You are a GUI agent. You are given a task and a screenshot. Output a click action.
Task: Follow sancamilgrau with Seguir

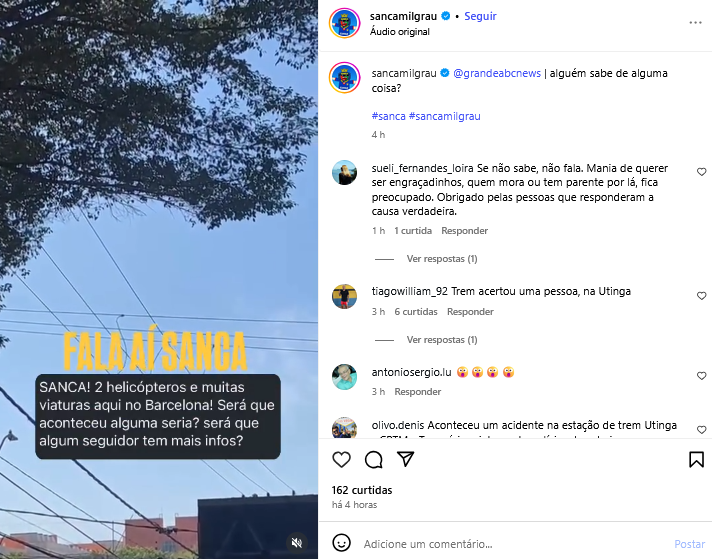coord(480,16)
